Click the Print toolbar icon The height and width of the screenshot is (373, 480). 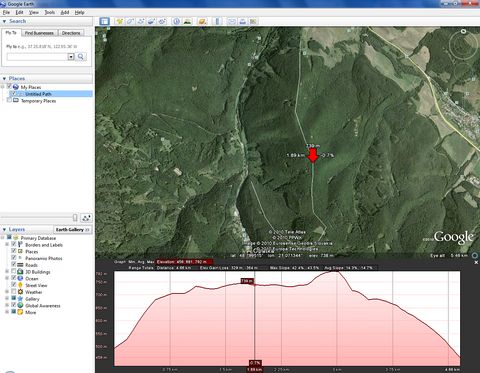[x=243, y=21]
